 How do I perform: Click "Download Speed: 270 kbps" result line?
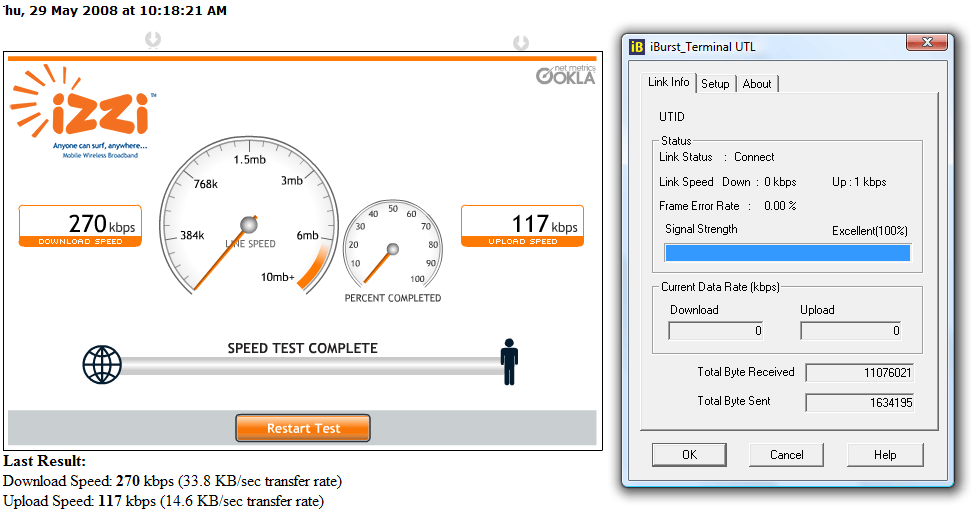pyautogui.click(x=173, y=481)
